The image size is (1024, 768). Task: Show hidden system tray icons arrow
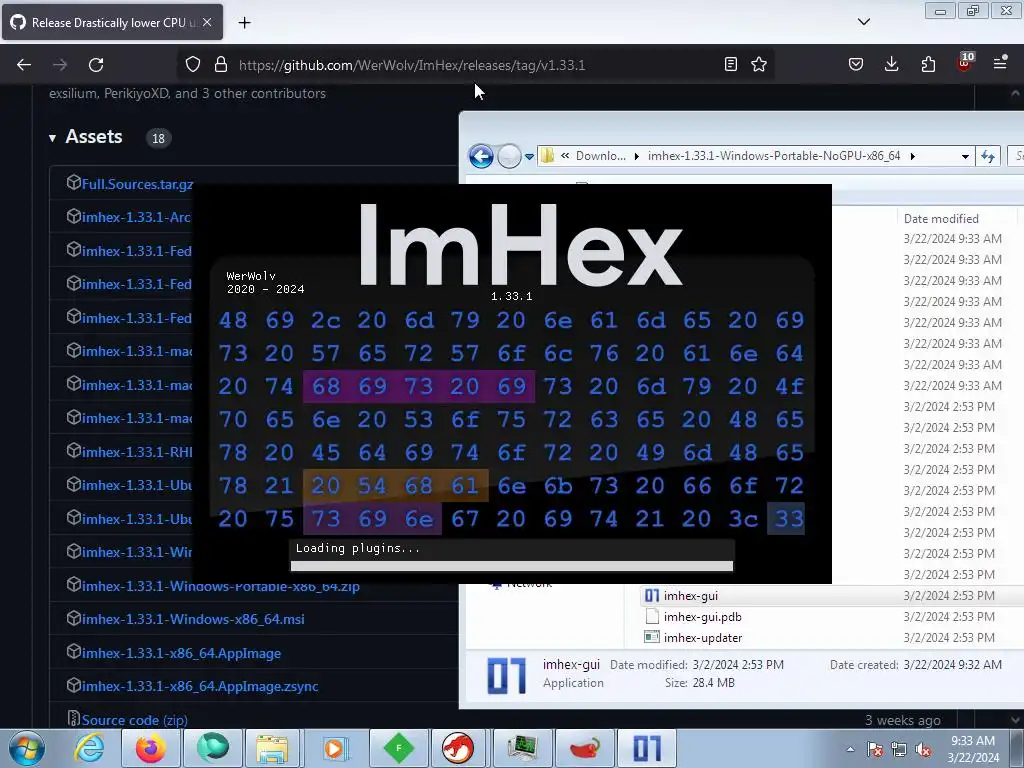pos(850,749)
